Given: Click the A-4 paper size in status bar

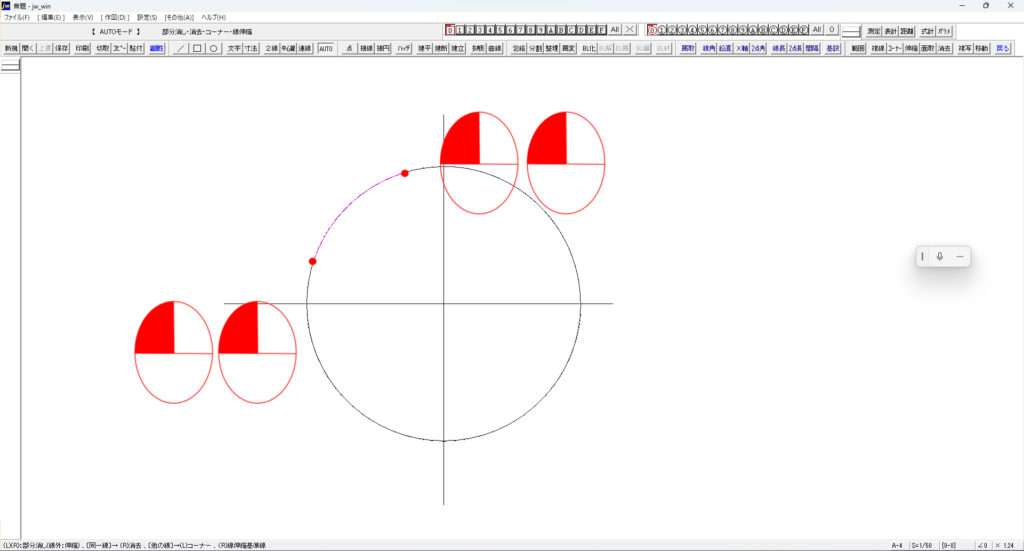Looking at the screenshot, I should pyautogui.click(x=897, y=545).
